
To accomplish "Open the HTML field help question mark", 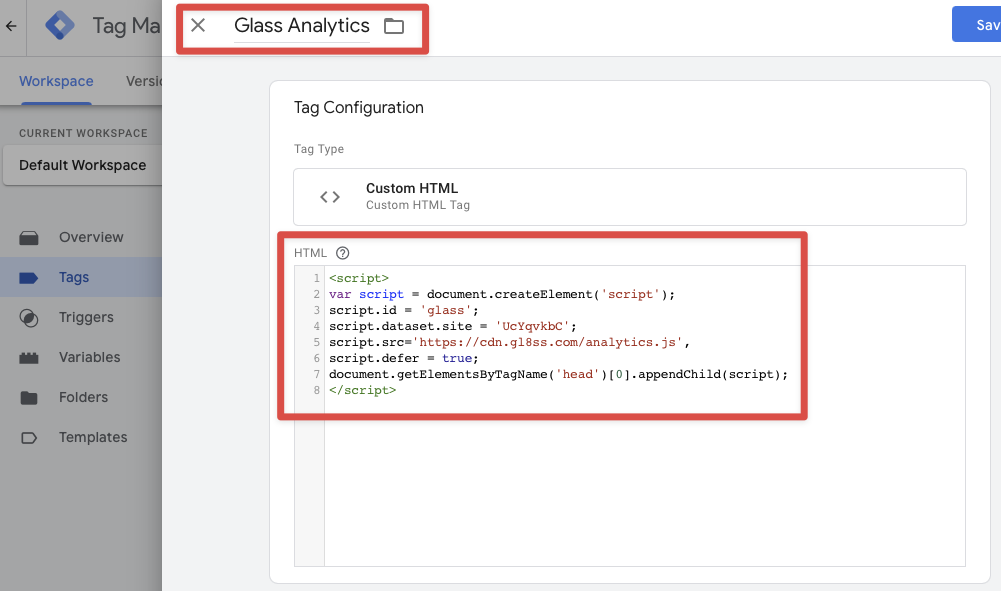I will tap(344, 252).
